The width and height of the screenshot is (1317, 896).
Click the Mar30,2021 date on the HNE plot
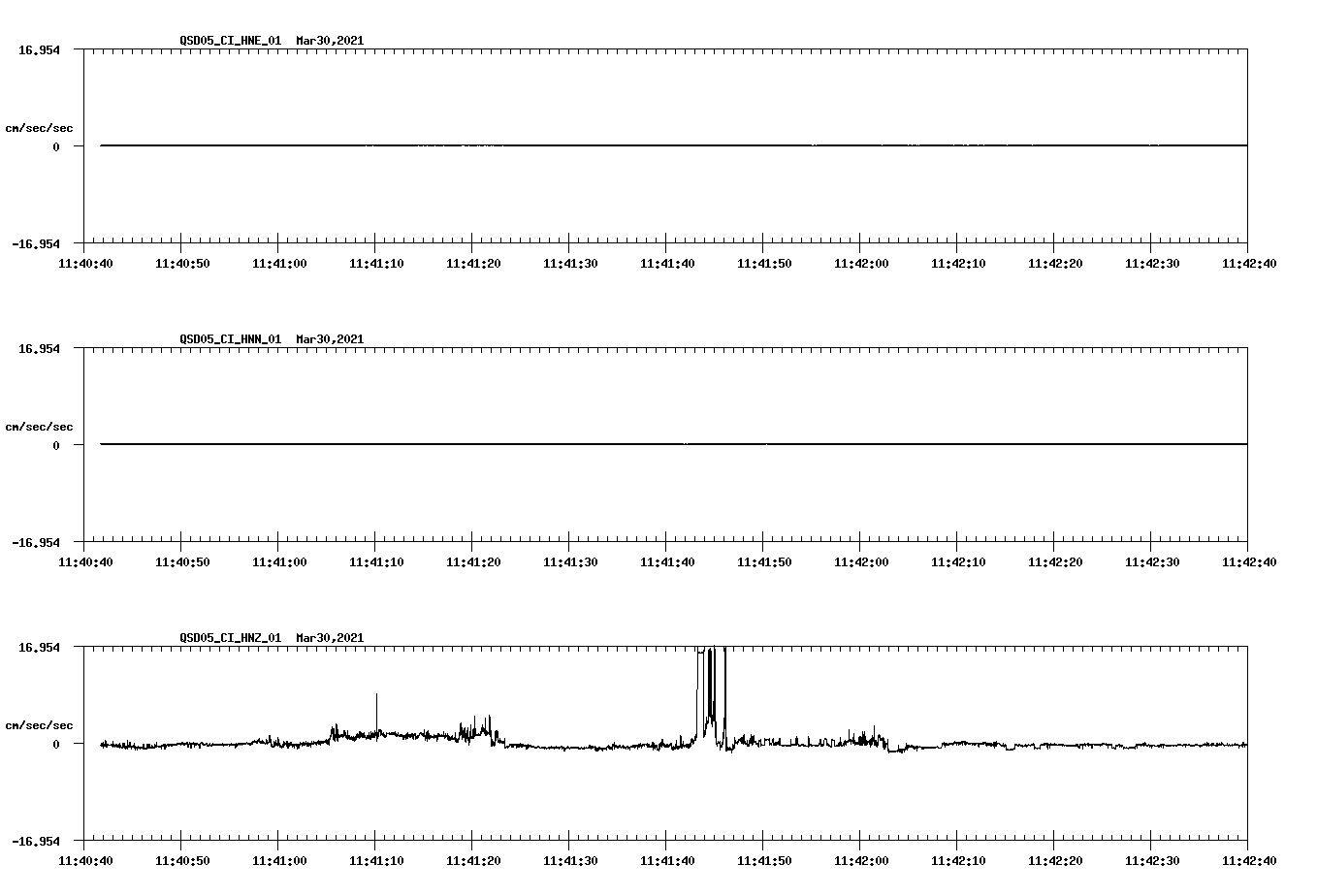coord(330,41)
